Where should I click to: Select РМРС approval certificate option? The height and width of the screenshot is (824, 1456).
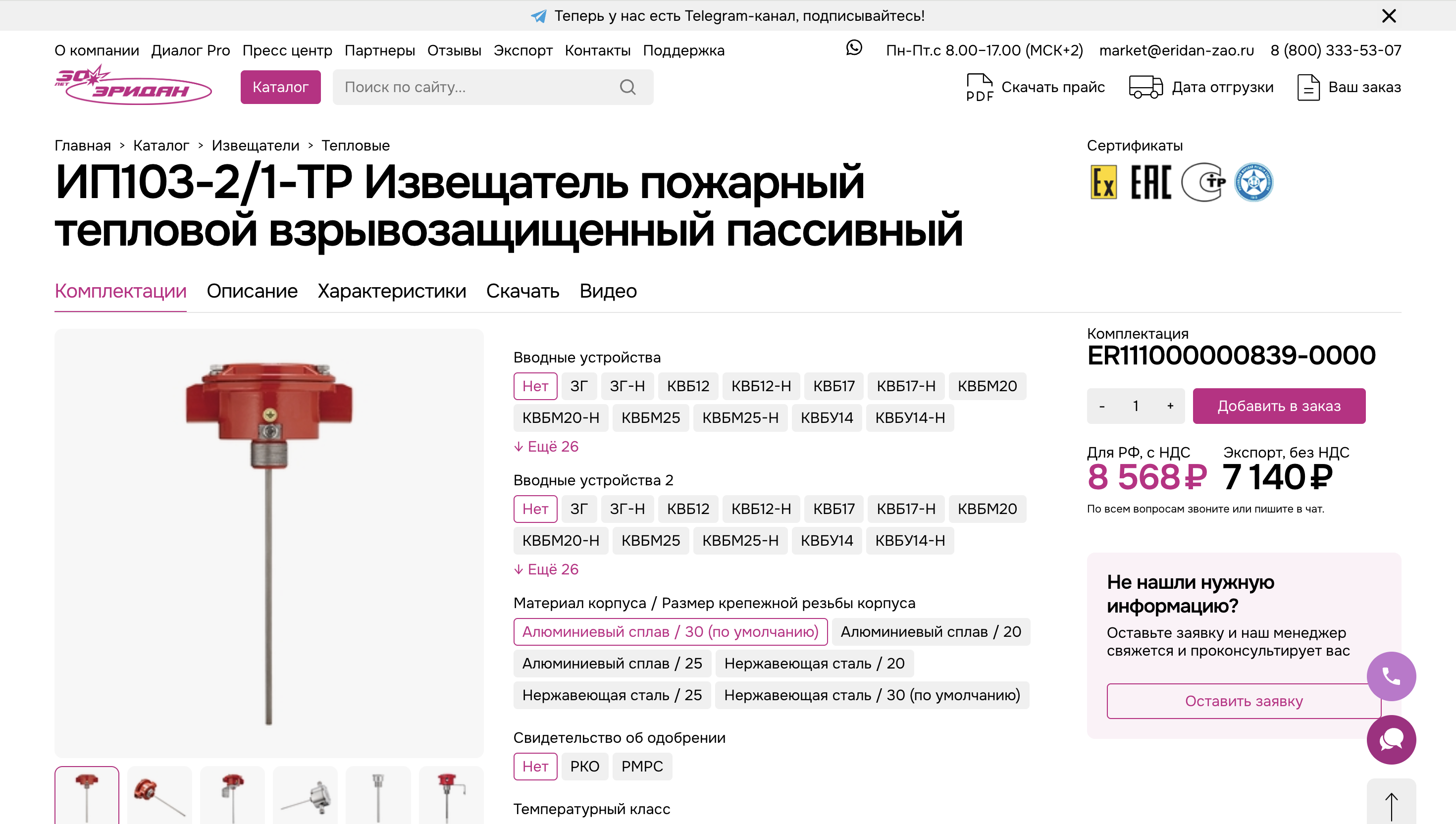[x=642, y=766]
